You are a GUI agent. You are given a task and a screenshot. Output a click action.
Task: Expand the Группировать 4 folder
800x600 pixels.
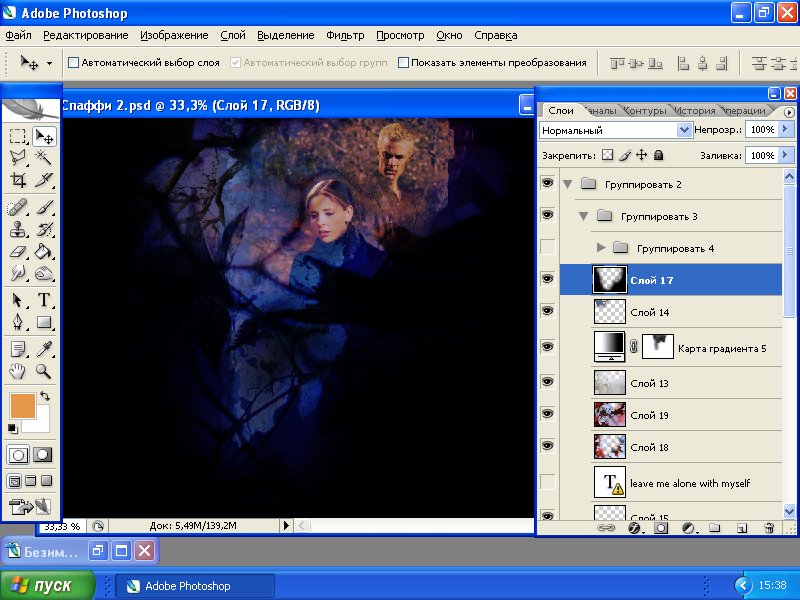click(601, 247)
